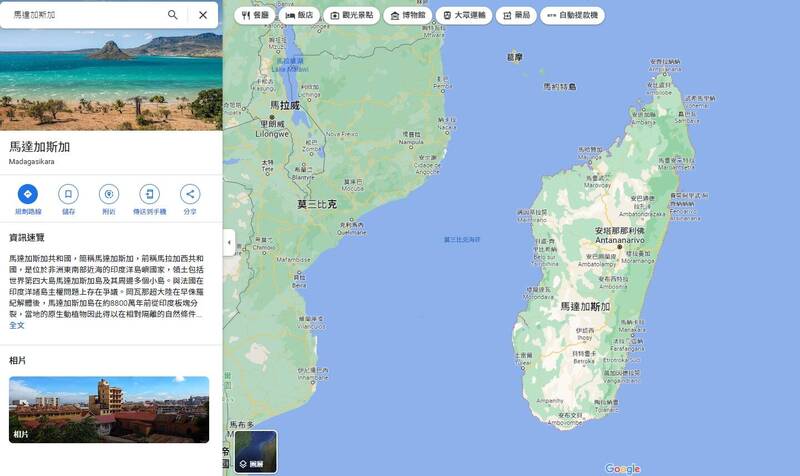The height and width of the screenshot is (476, 800).
Task: Filter by museums chip (博物館)
Action: [408, 15]
